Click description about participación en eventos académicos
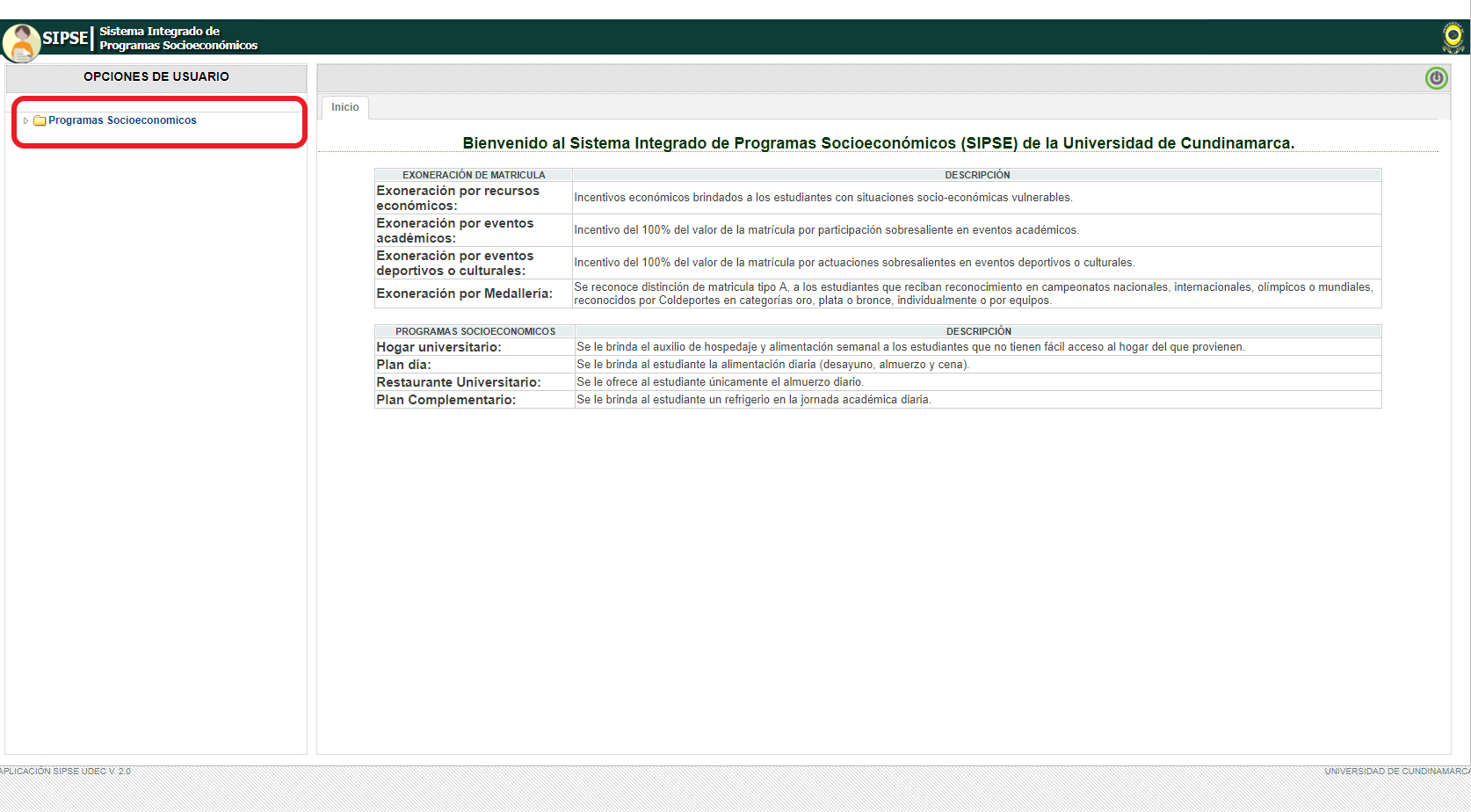This screenshot has height=812, width=1471. 826,230
